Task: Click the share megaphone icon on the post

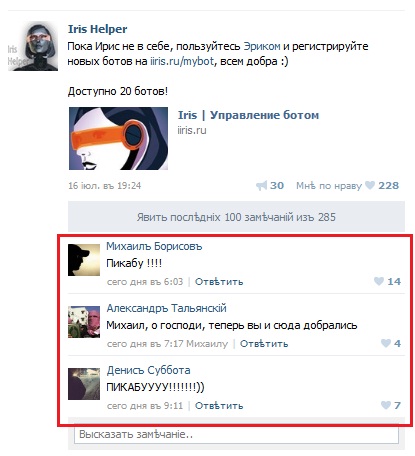Action: coord(261,186)
